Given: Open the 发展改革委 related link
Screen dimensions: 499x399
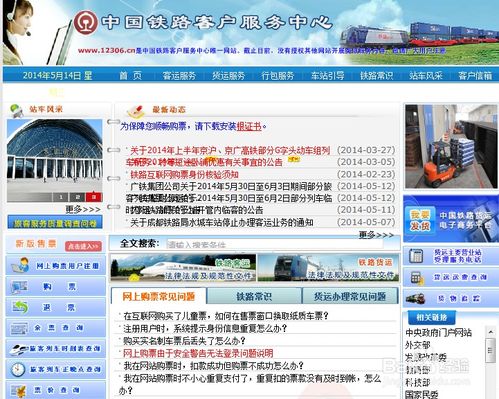Looking at the screenshot, I should (426, 357).
